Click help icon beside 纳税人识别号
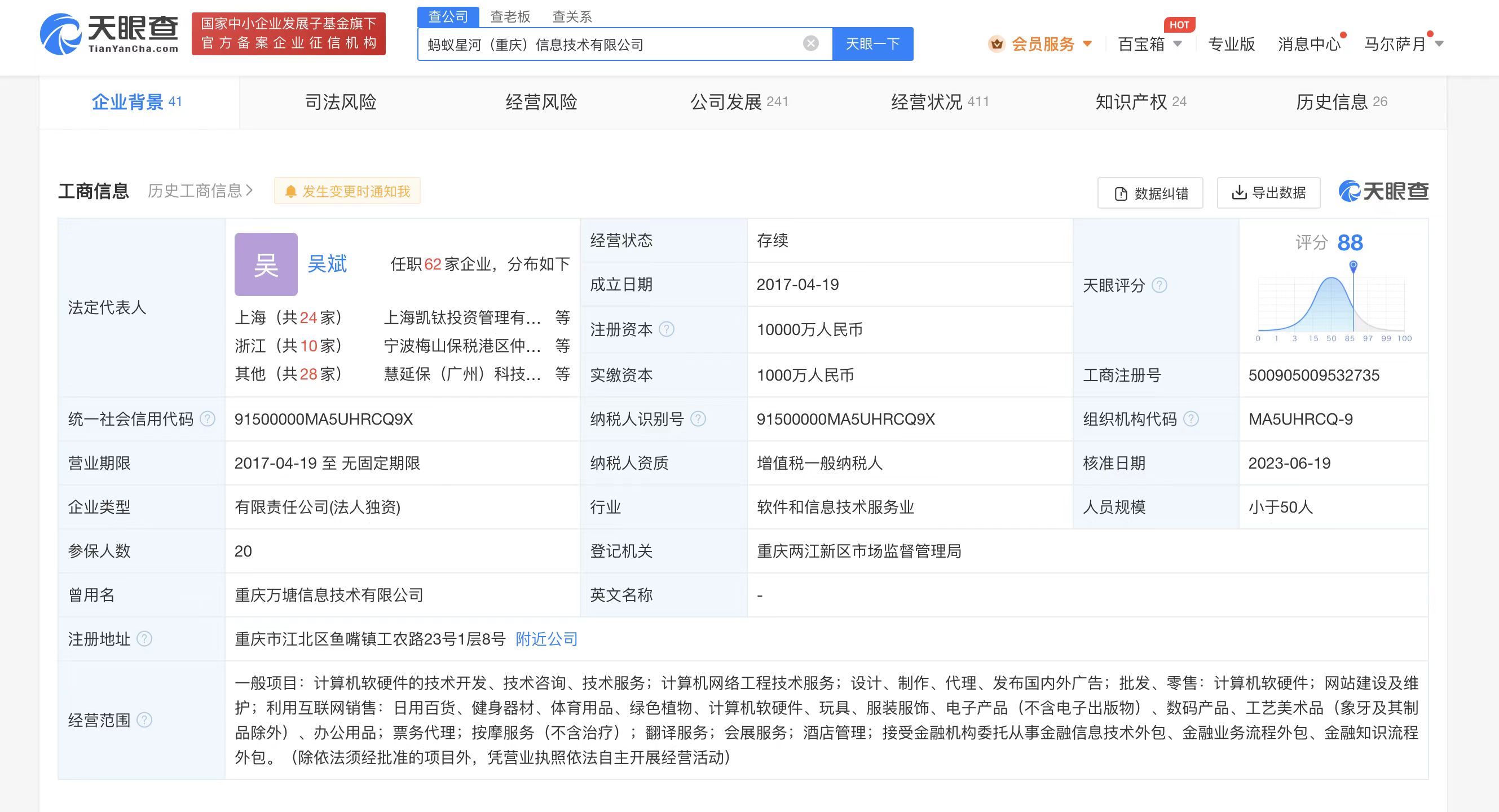1499x812 pixels. [698, 419]
